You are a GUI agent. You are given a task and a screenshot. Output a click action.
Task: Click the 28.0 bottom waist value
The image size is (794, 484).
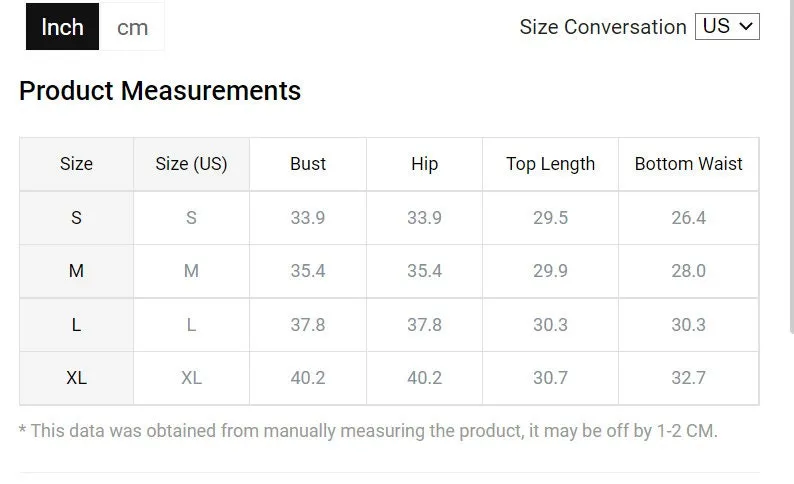coord(688,271)
